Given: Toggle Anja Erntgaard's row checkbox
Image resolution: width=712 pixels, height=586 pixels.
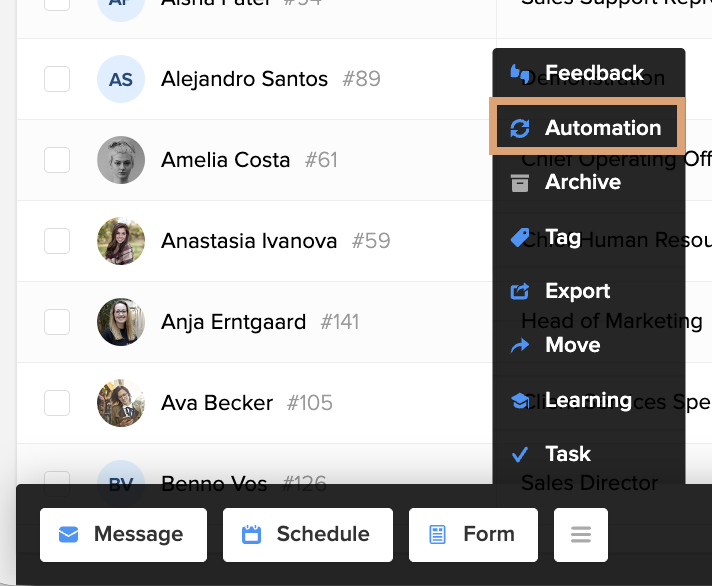Looking at the screenshot, I should pos(57,322).
